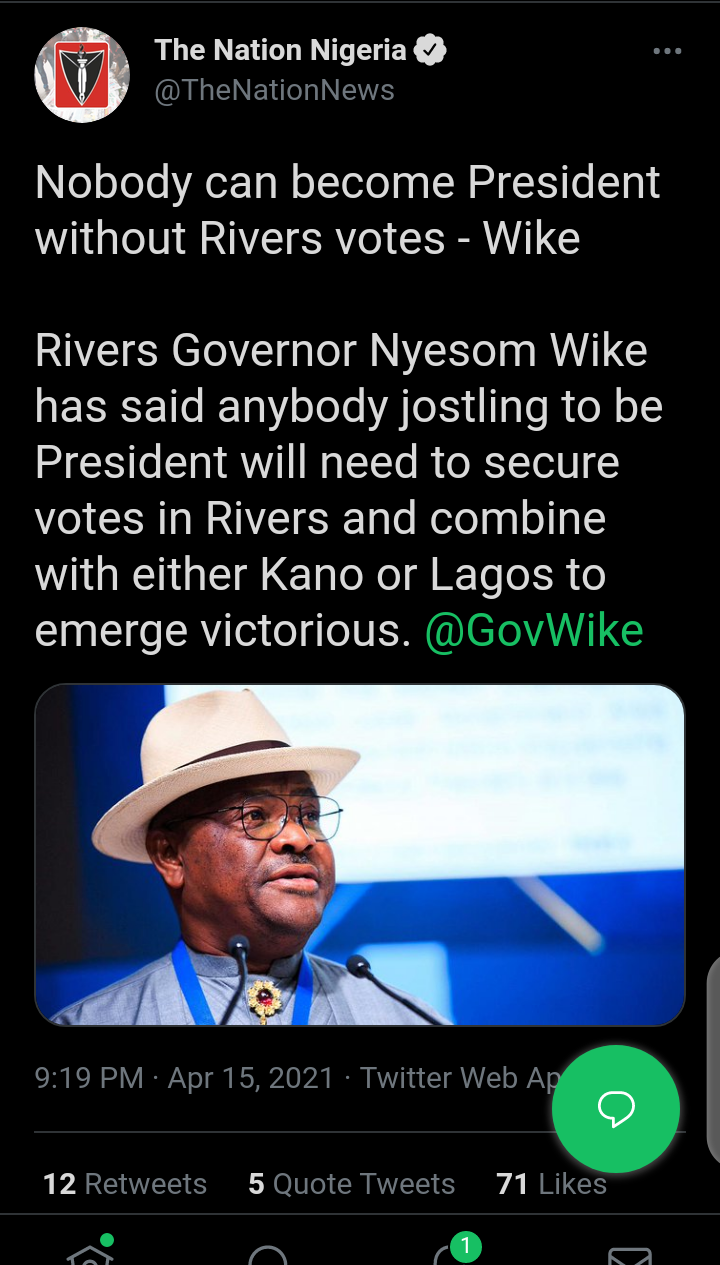Screen dimensions: 720x1265
Task: Open the Twitter Web App source label
Action: tap(460, 1077)
